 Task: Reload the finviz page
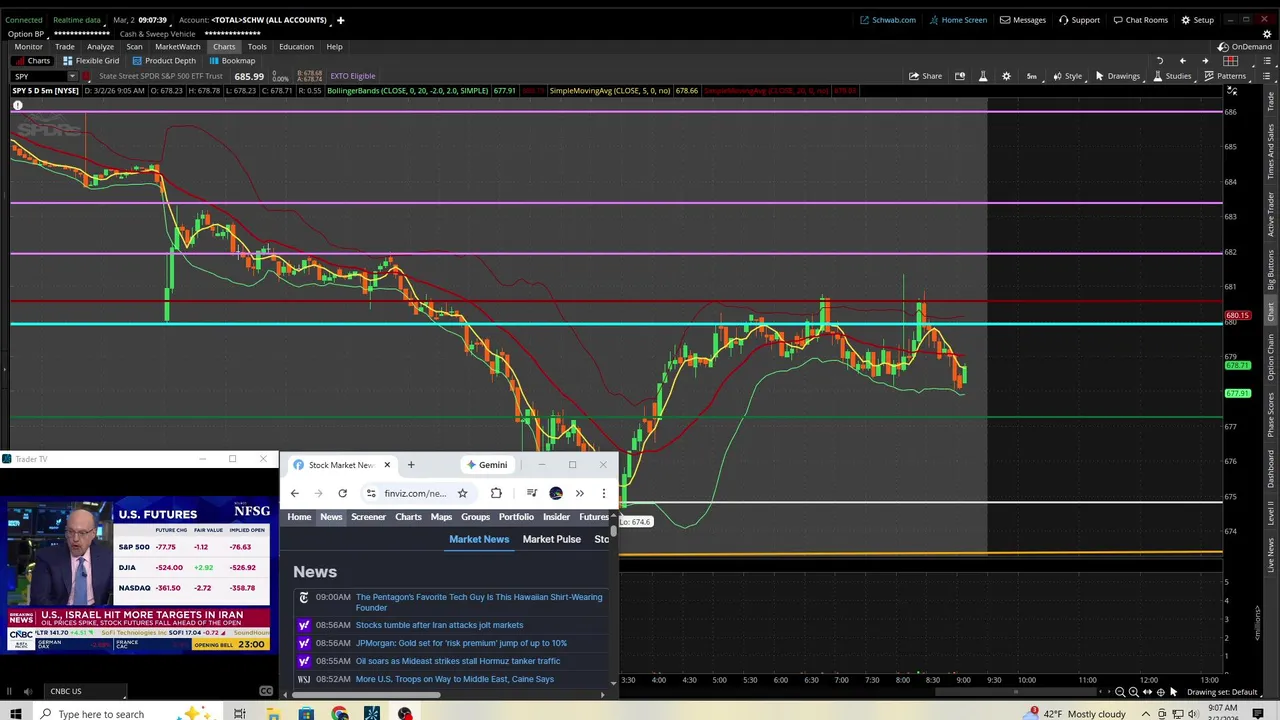click(x=342, y=493)
